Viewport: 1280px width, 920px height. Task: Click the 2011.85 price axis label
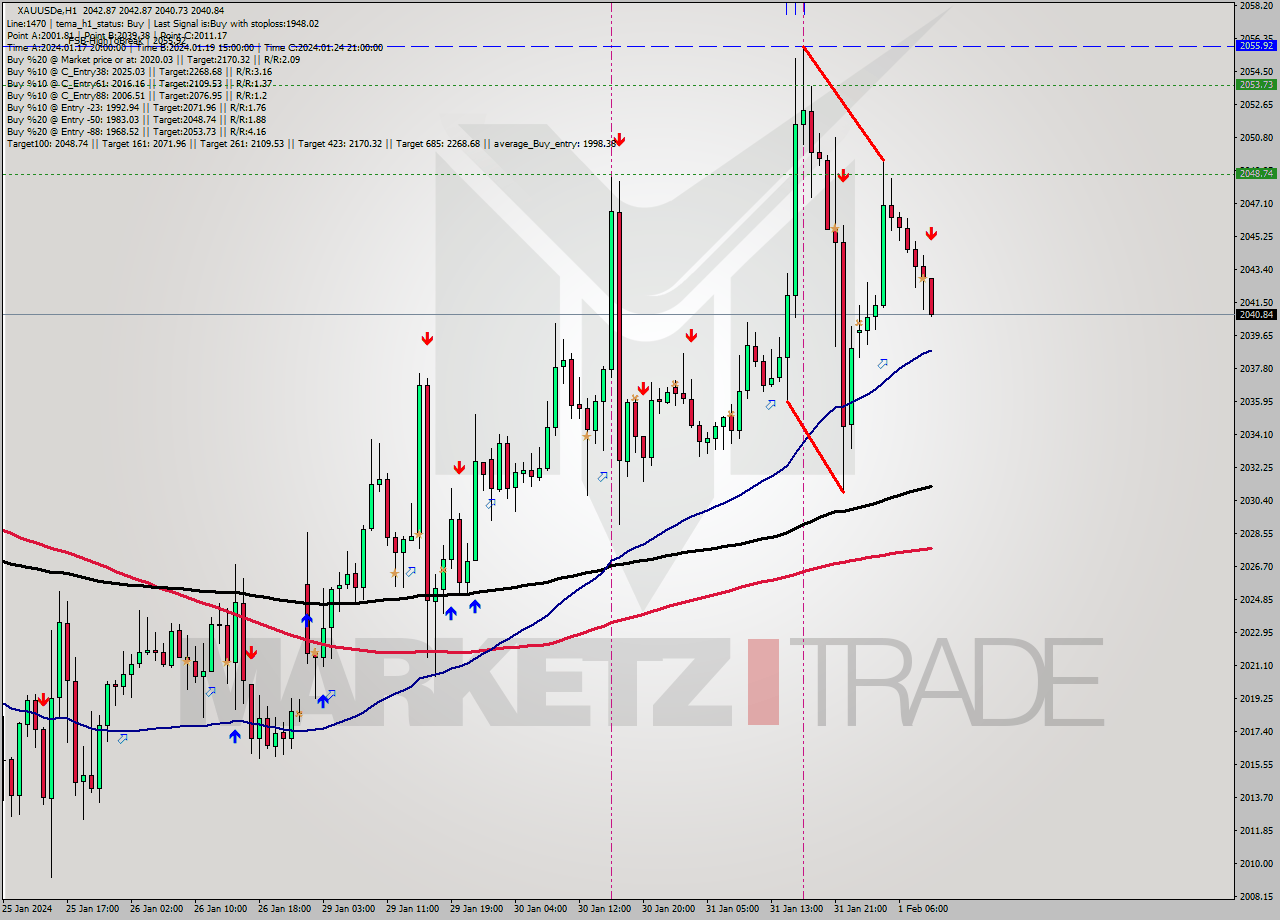pos(1256,830)
